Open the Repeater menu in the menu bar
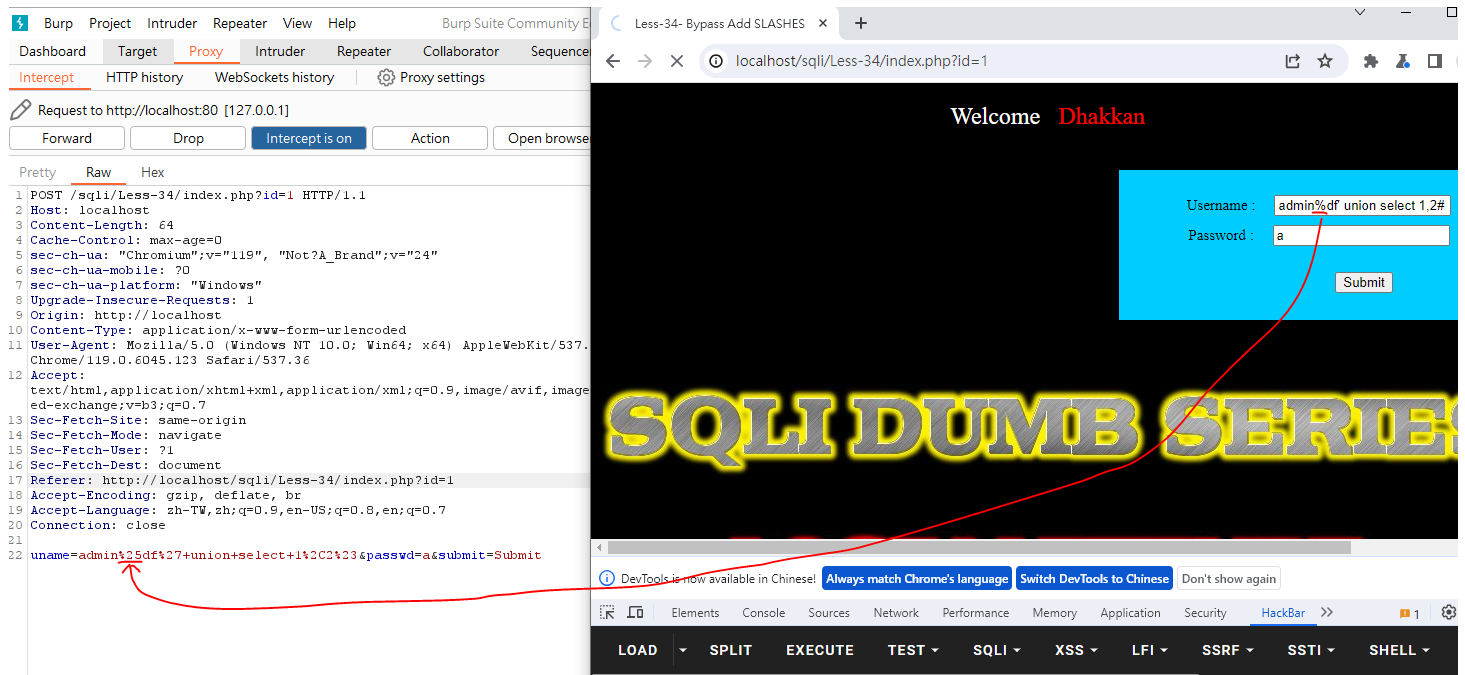 coord(240,23)
